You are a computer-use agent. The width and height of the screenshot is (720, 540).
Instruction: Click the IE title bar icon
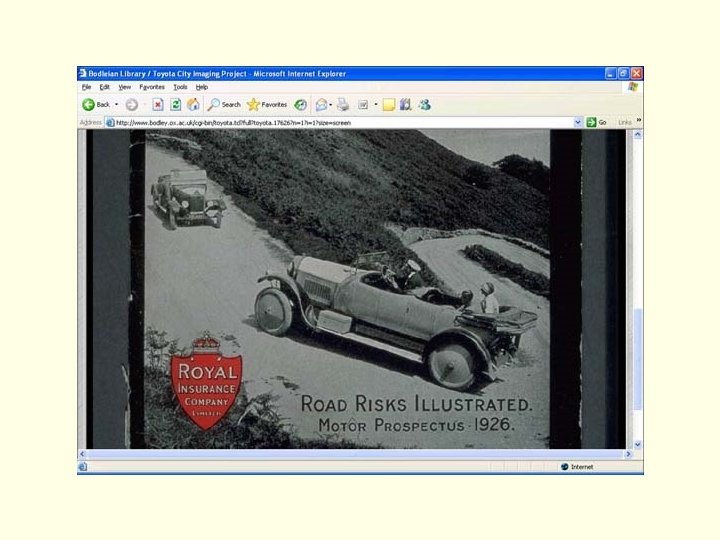click(83, 73)
